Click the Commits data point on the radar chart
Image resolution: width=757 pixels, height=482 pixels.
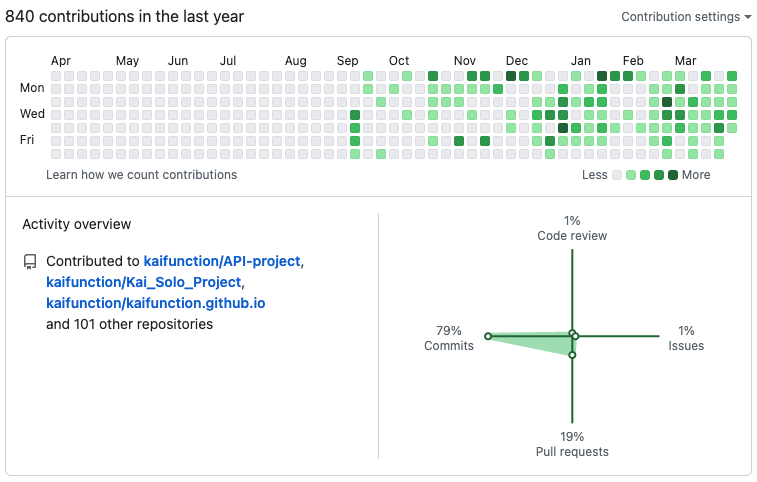[x=488, y=336]
